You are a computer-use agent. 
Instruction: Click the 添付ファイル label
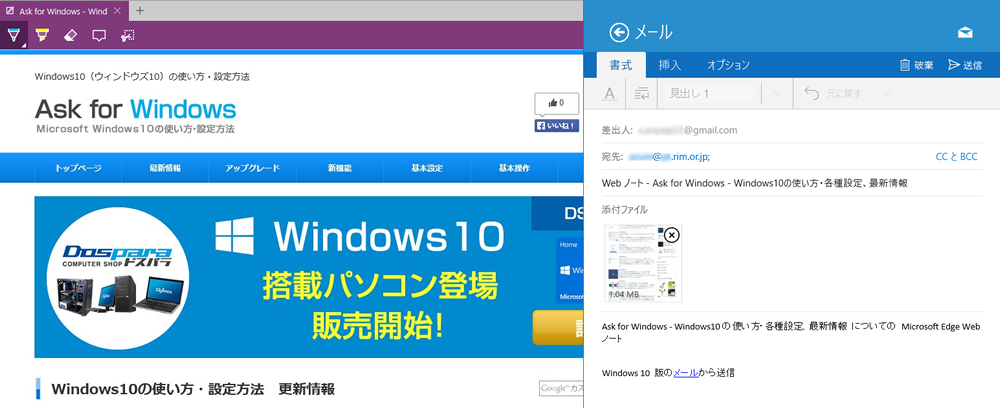point(624,210)
